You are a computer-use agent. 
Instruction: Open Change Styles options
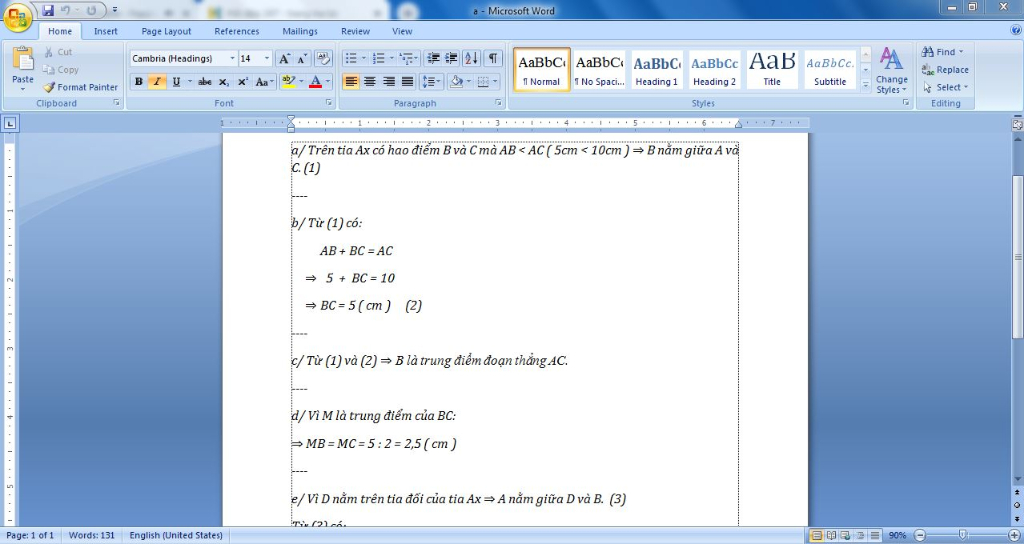[x=891, y=71]
